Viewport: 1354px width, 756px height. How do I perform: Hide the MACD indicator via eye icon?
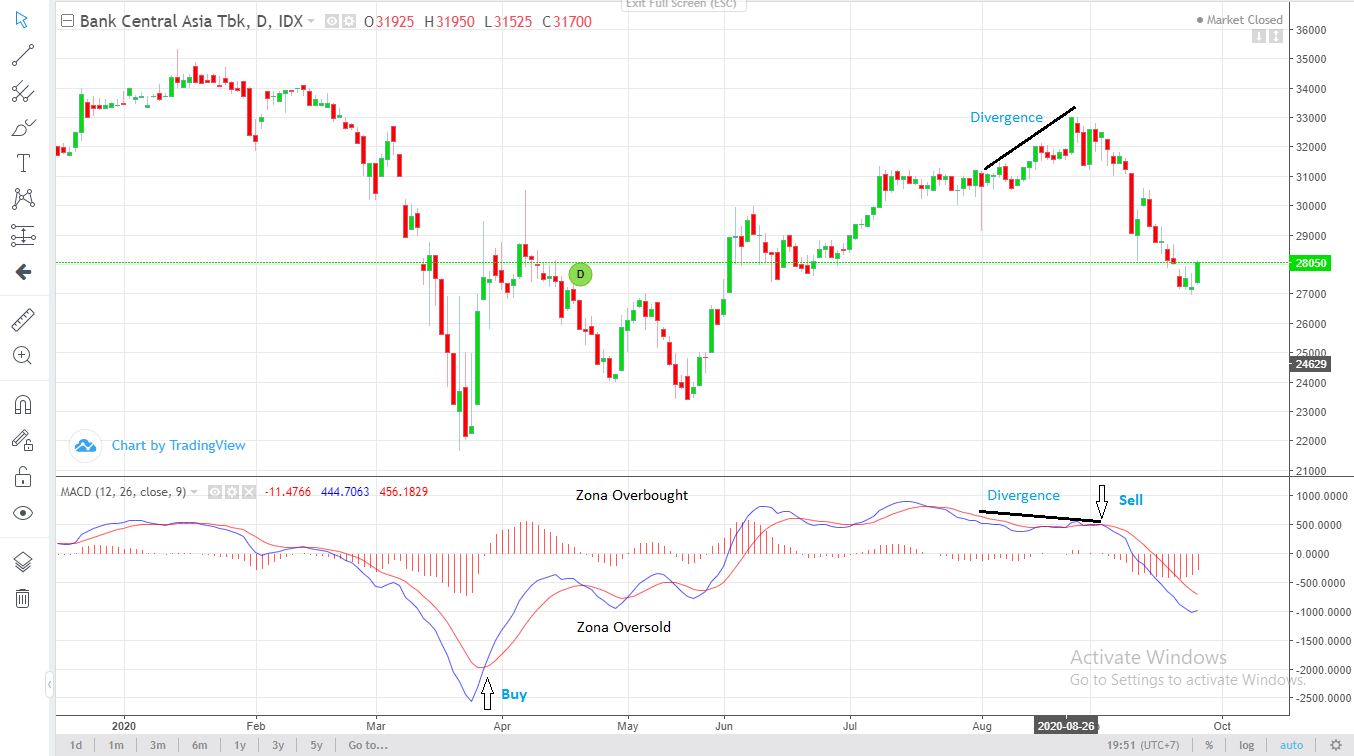tap(213, 492)
